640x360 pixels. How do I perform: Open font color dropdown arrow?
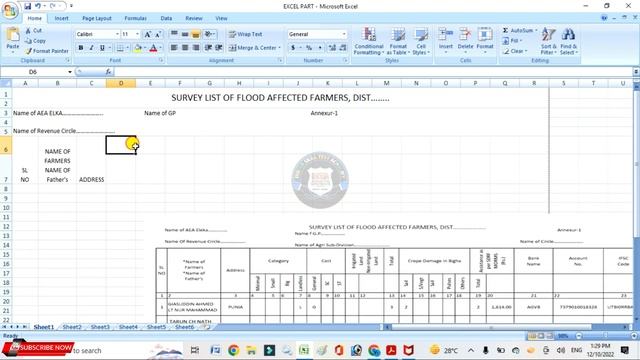click(x=160, y=48)
